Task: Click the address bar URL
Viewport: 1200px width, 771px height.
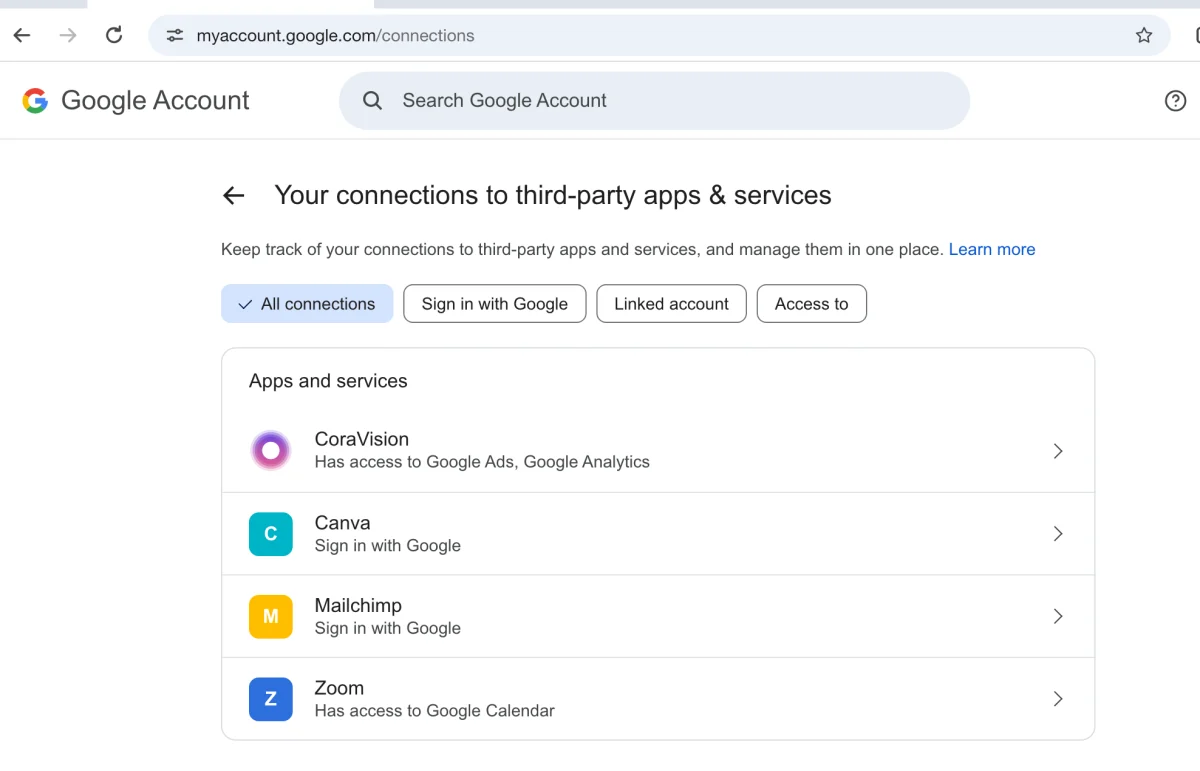Action: point(335,35)
